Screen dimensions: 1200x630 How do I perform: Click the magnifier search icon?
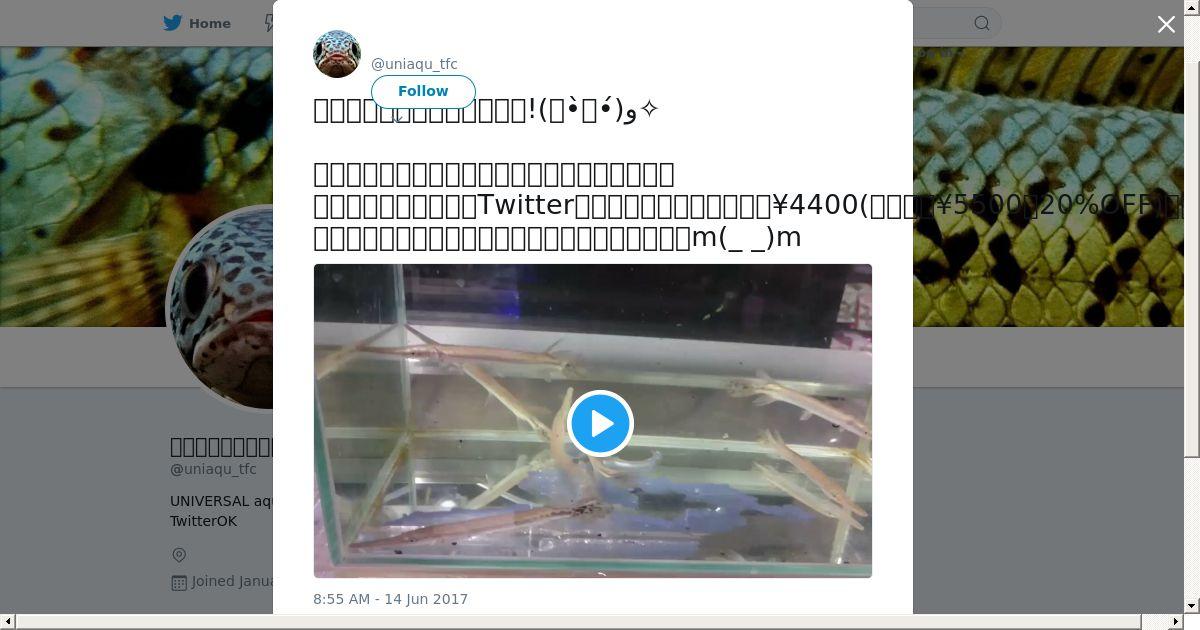click(982, 23)
